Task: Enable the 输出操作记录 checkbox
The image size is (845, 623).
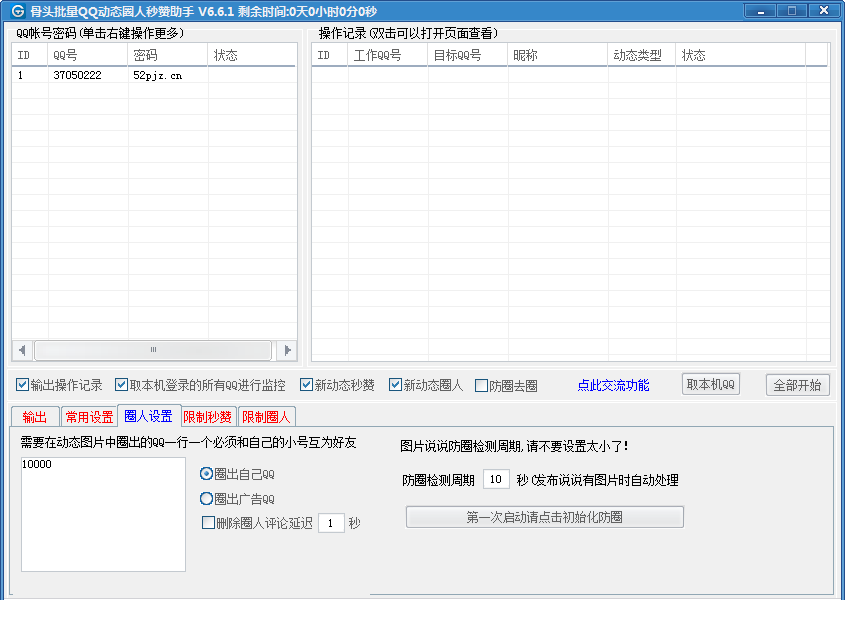Action: tap(22, 385)
